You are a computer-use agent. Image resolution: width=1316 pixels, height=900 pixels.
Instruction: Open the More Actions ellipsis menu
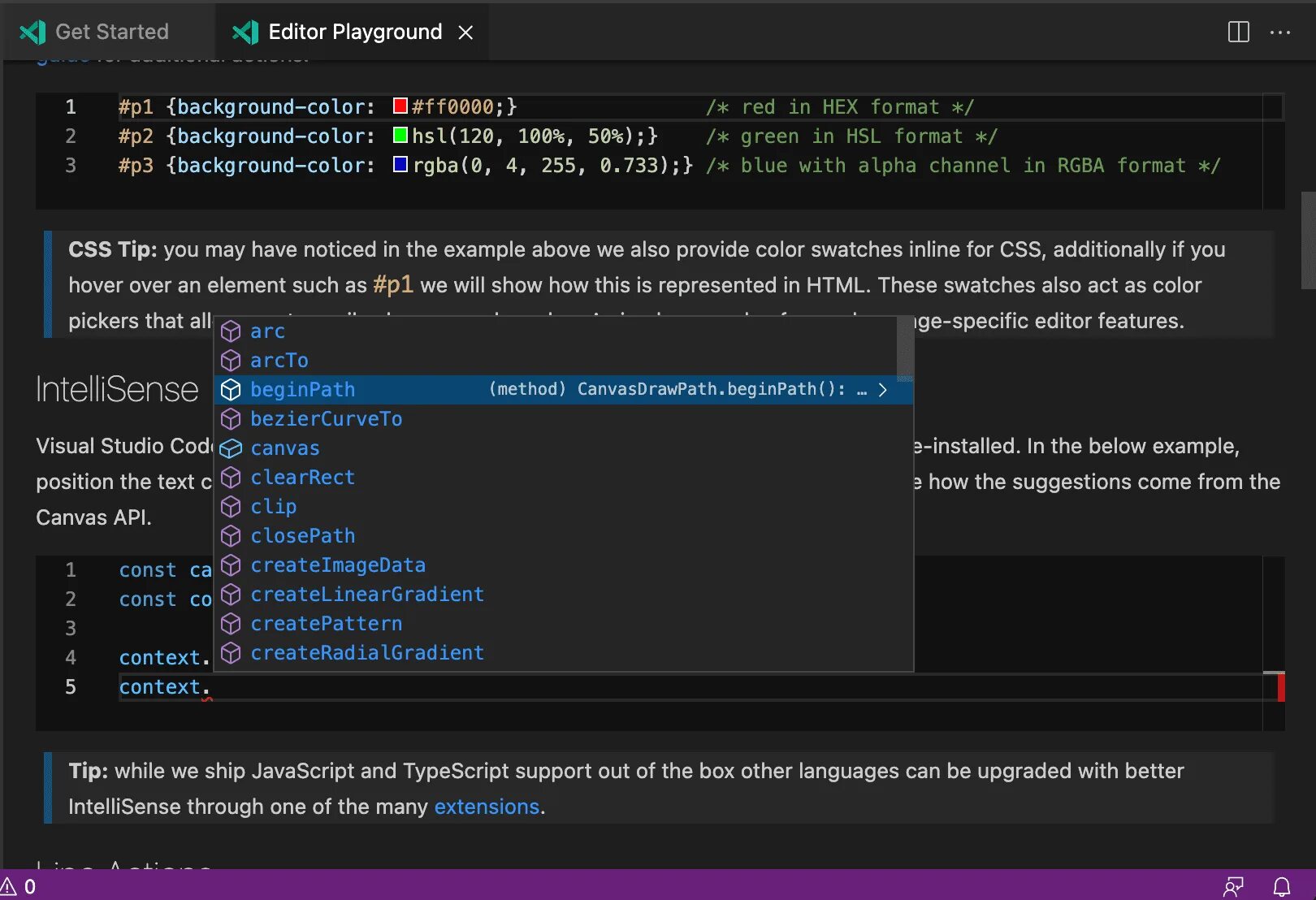click(x=1280, y=32)
